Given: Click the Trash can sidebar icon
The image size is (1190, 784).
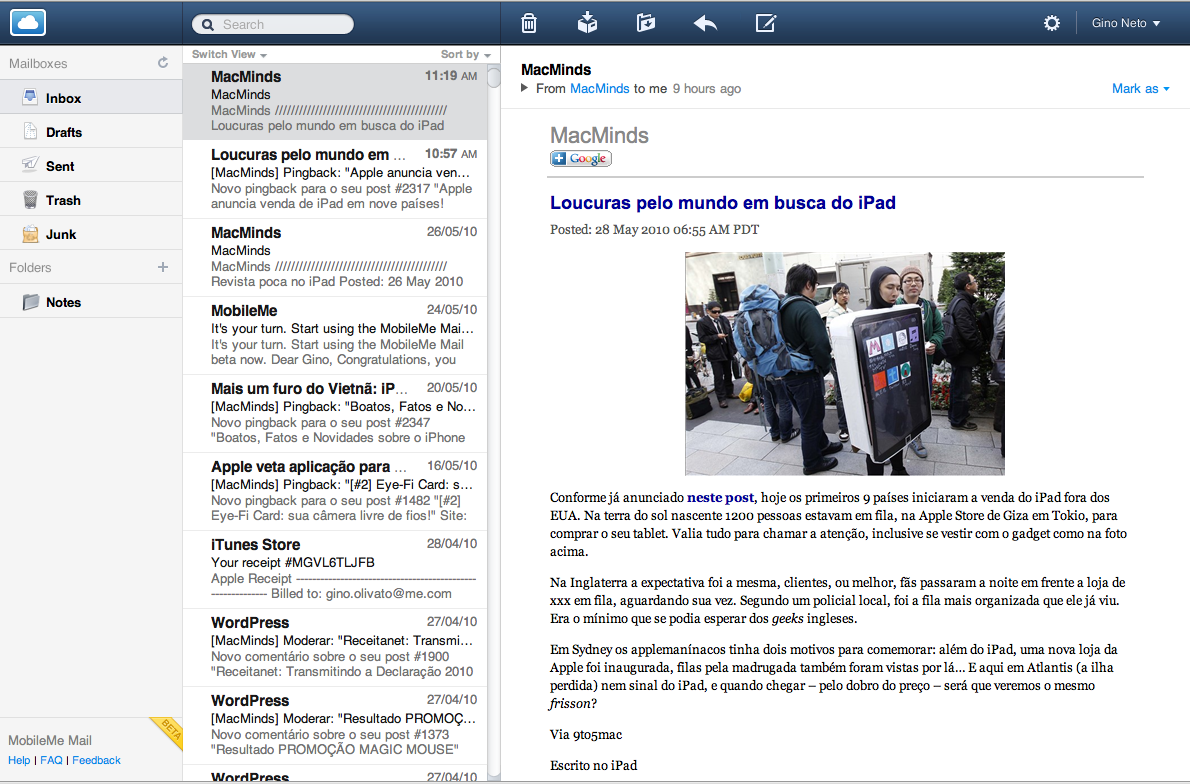Looking at the screenshot, I should (x=30, y=200).
